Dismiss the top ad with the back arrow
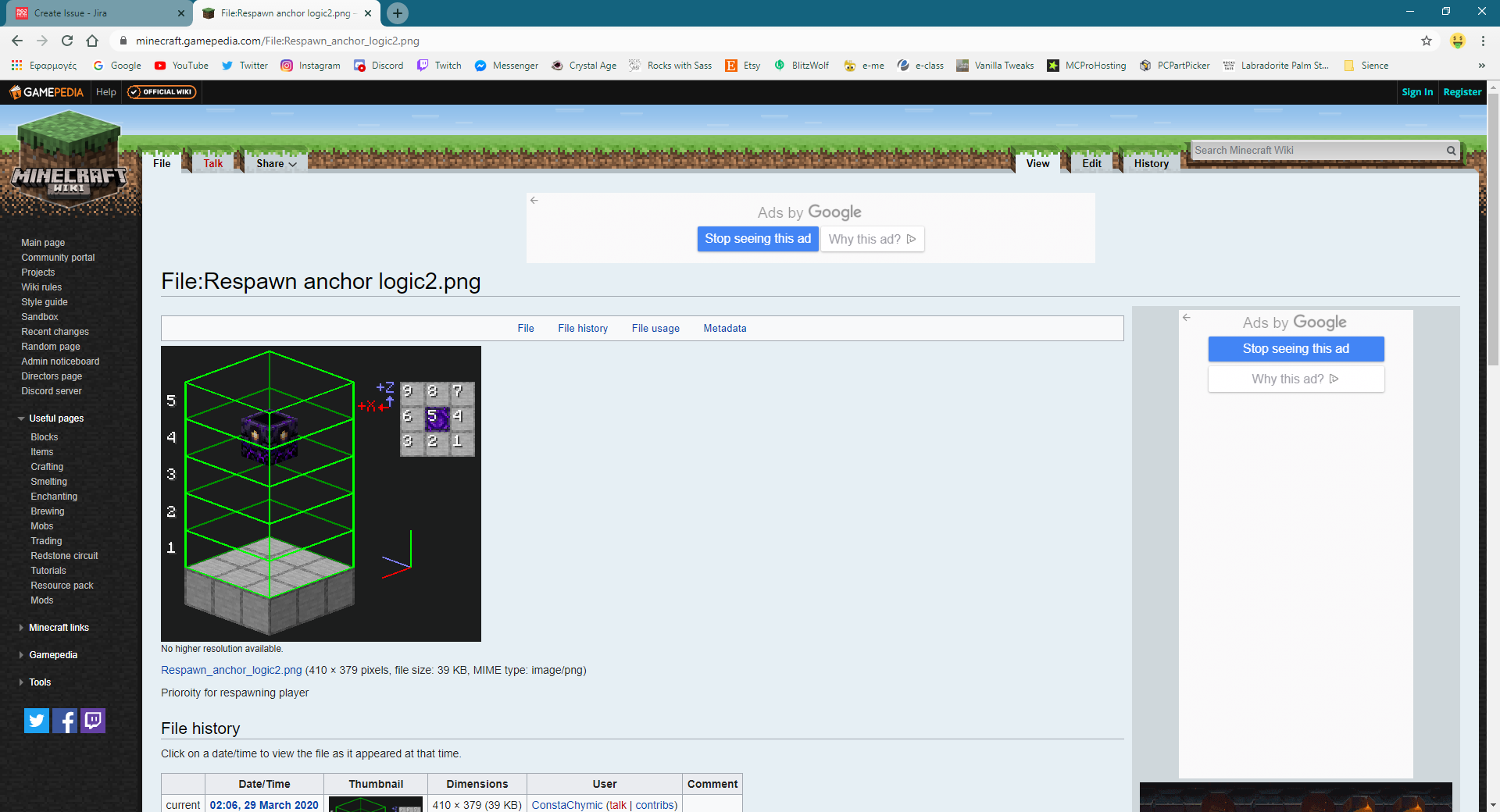Screen dimensions: 1500x812 [534, 201]
